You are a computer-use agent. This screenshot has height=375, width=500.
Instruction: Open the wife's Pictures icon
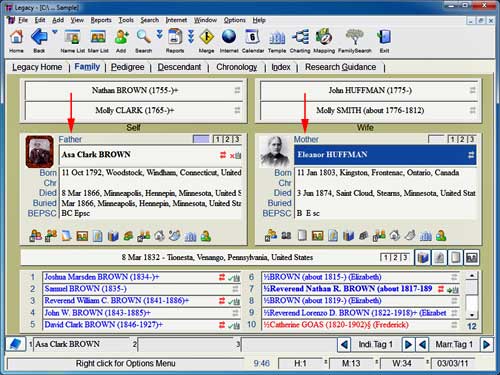[317, 236]
